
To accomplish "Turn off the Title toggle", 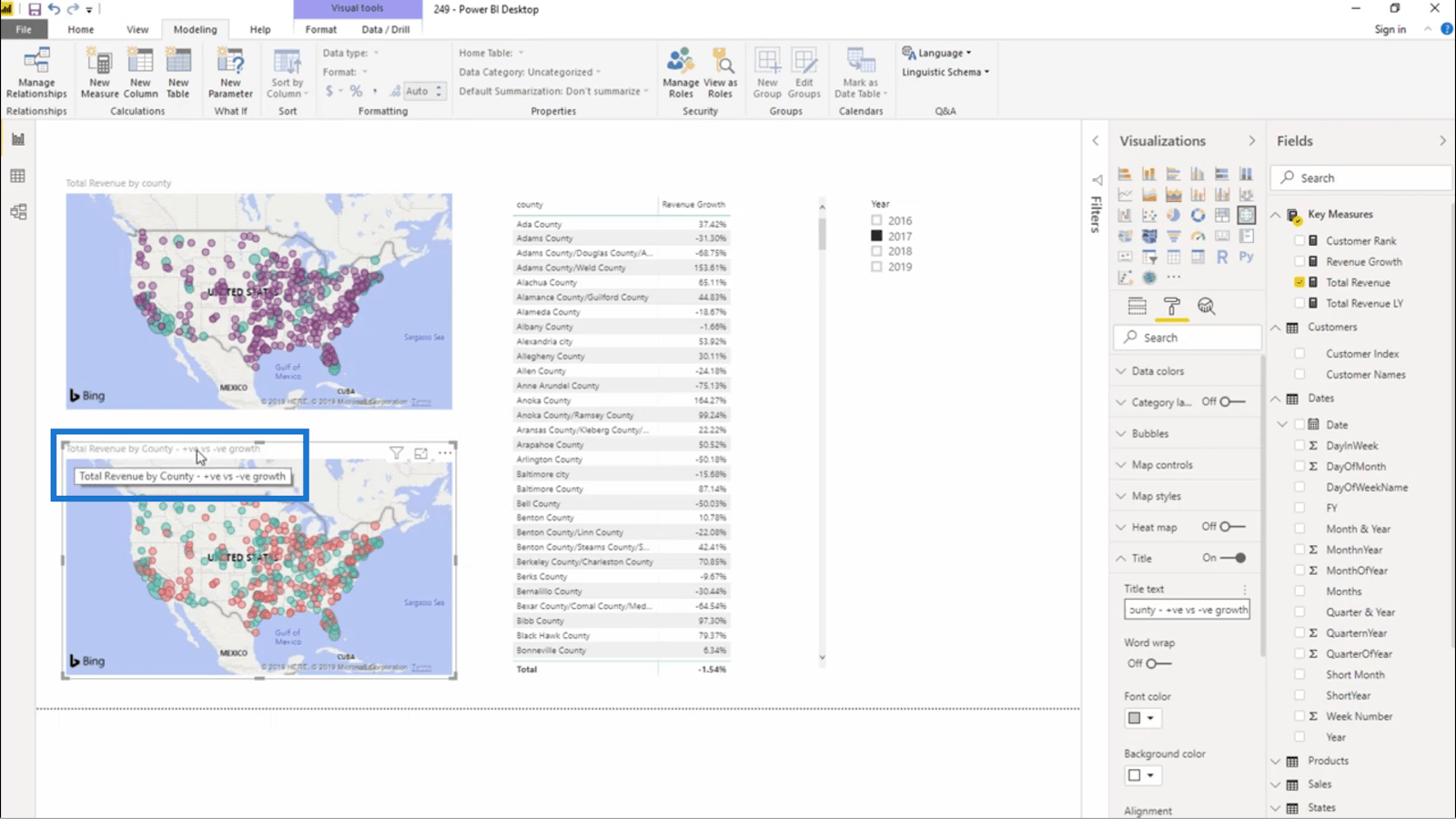I will pyautogui.click(x=1233, y=558).
